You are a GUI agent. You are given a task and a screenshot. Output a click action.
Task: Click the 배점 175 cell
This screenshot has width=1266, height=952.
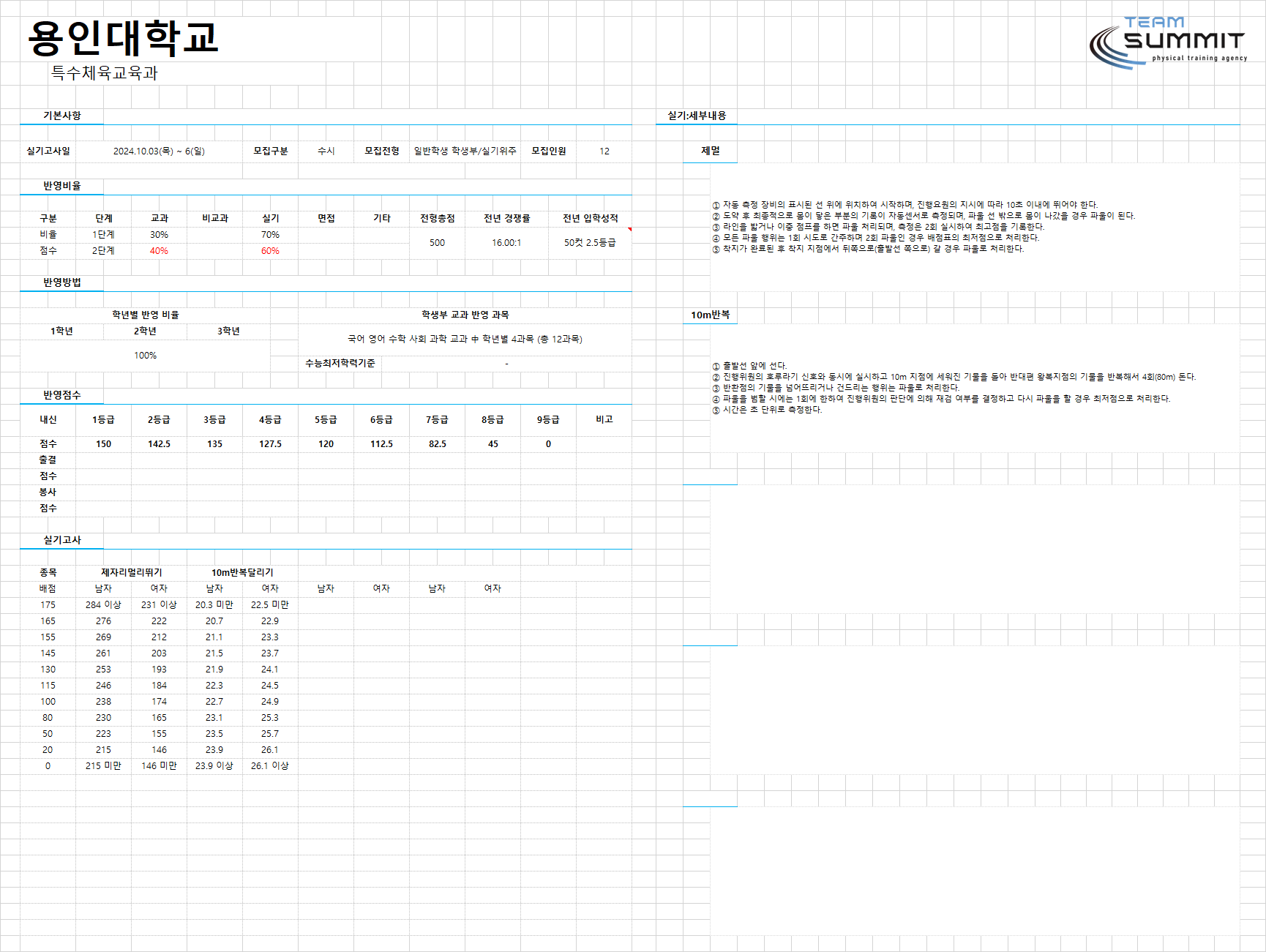click(48, 604)
